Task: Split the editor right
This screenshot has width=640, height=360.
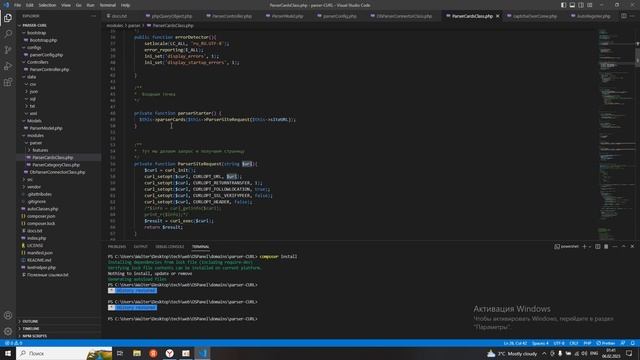Action: (624, 16)
